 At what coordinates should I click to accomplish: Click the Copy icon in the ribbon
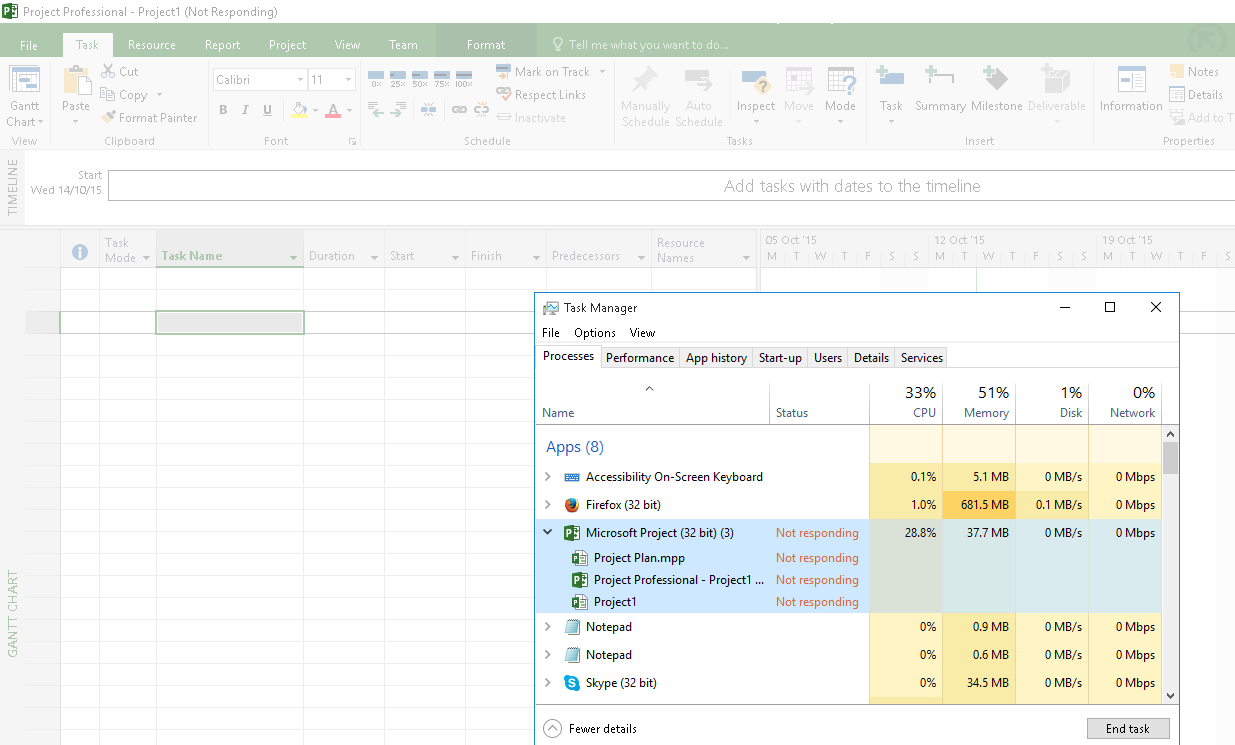point(108,95)
